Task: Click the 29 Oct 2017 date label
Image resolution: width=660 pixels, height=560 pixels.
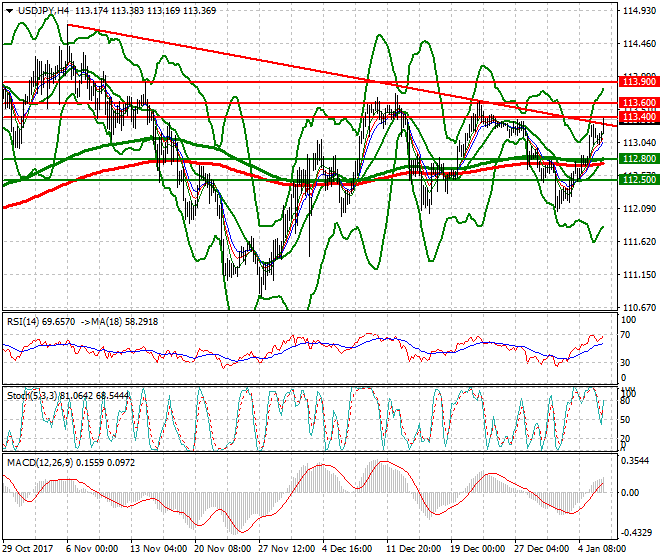Action: (x=28, y=549)
